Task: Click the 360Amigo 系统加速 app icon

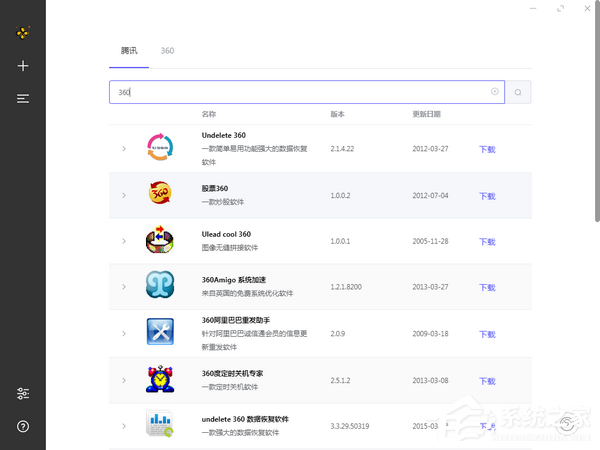Action: pyautogui.click(x=160, y=286)
